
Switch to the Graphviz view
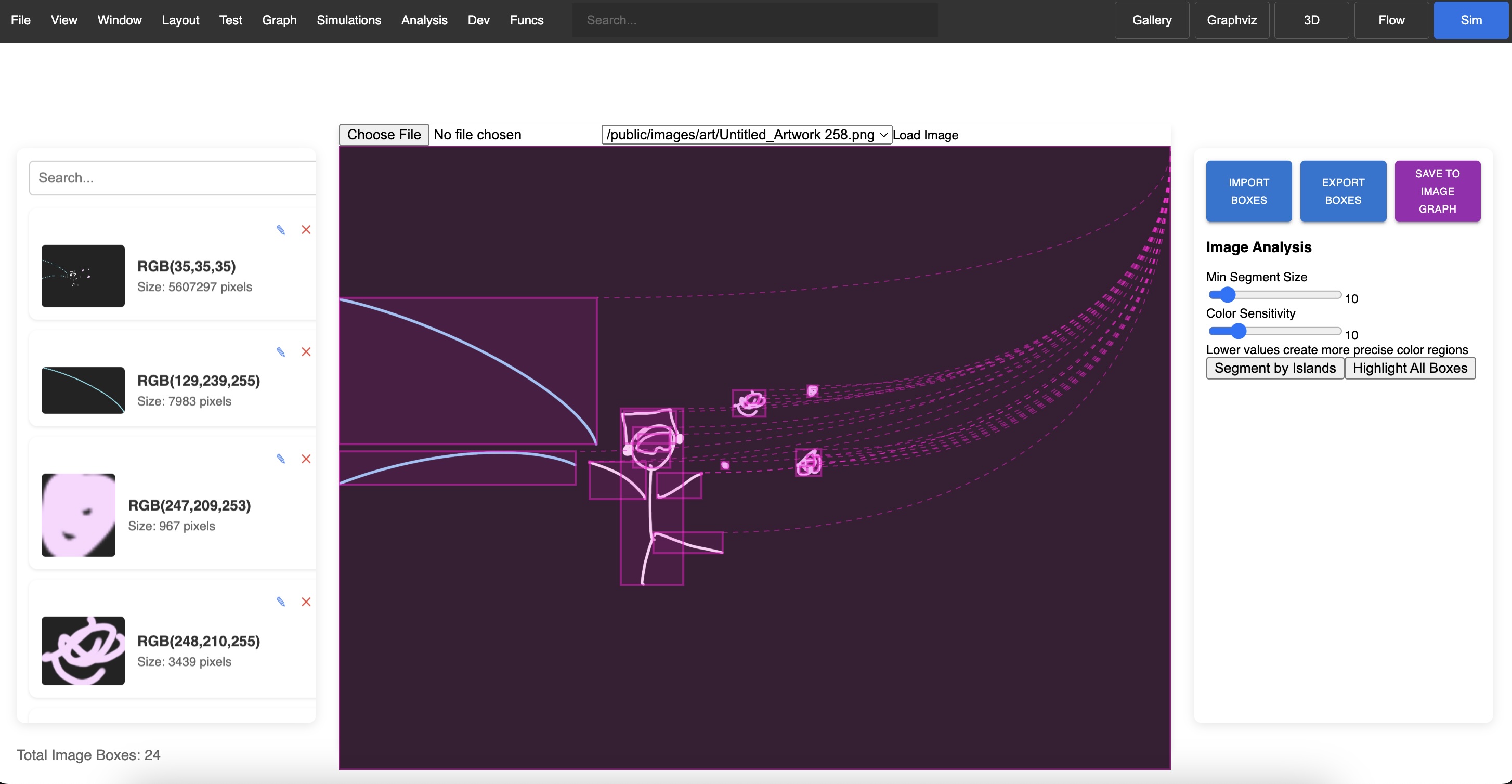click(1231, 20)
